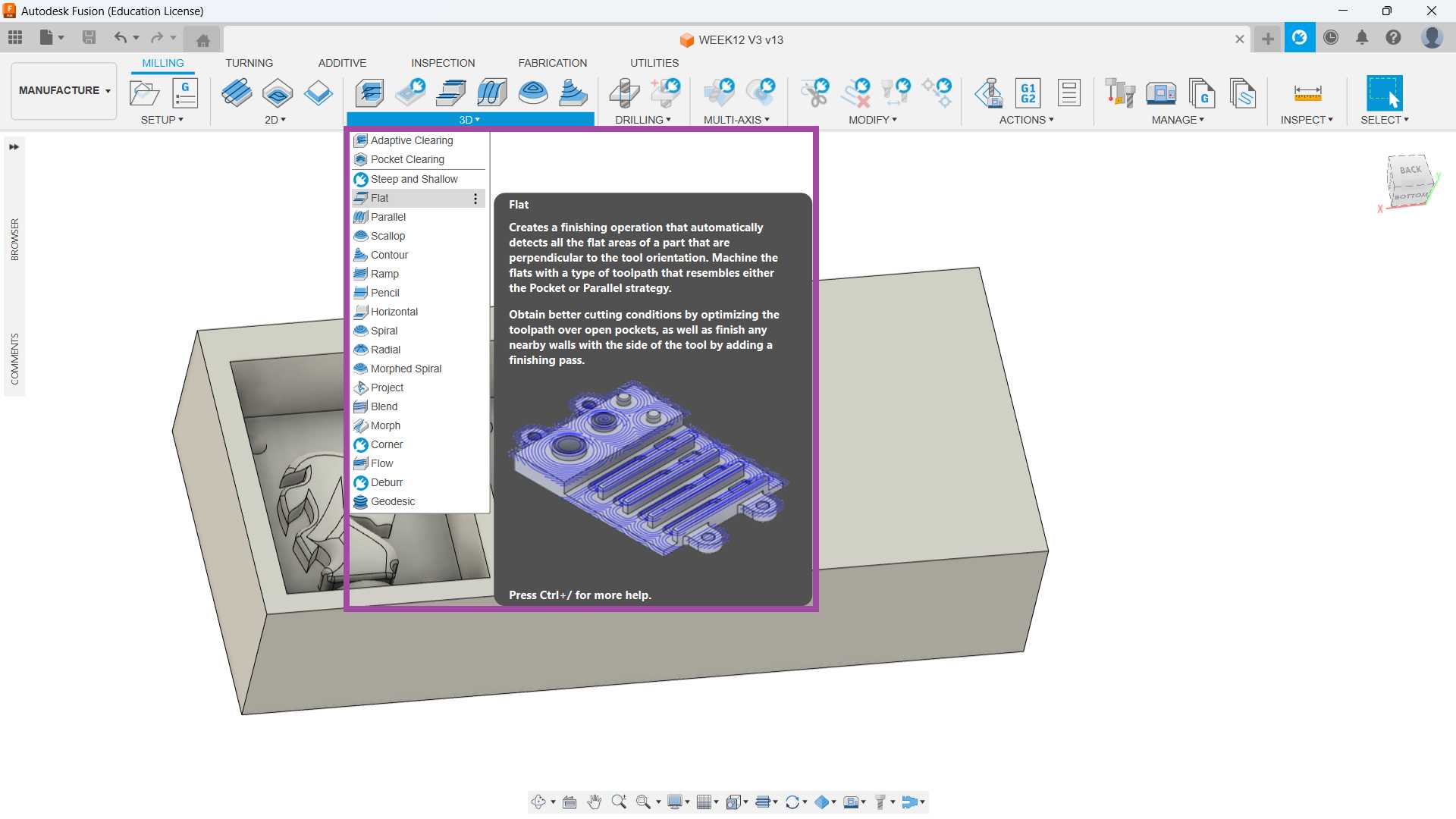Select Adaptive Clearing in 3D menu
Screen dimensions: 1456x819
411,140
